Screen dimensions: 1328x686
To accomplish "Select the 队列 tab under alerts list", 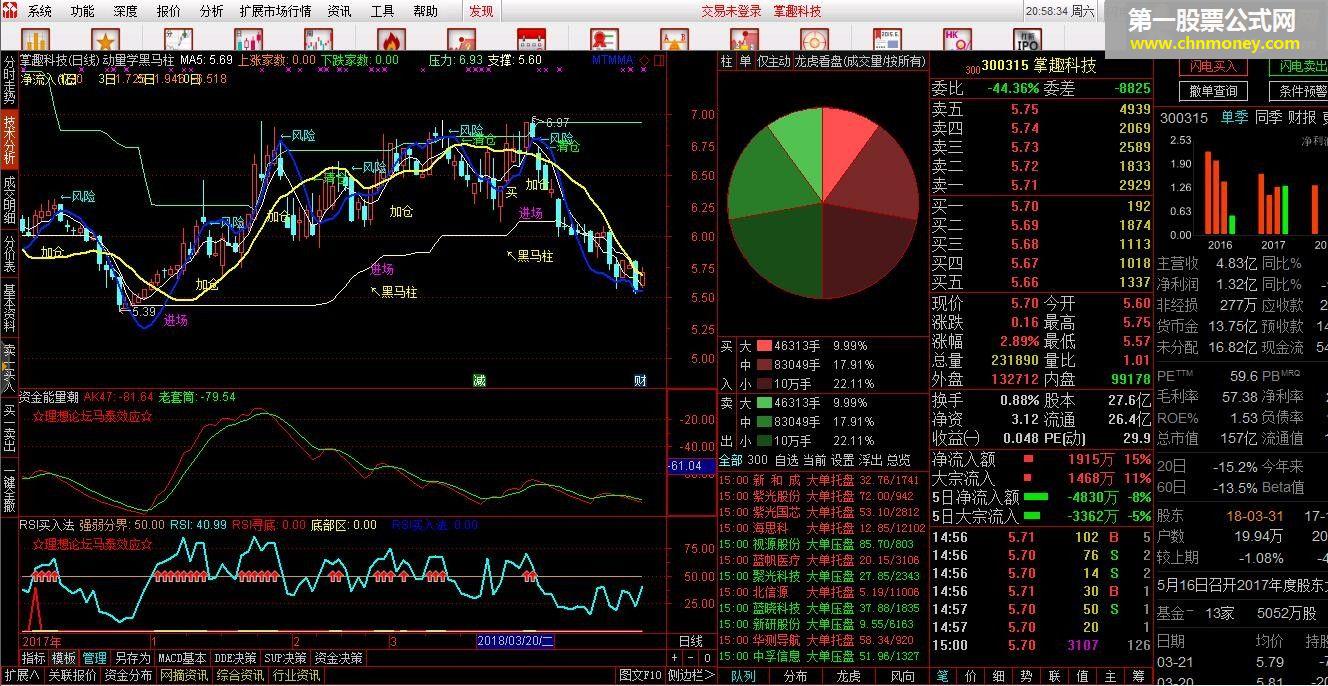I will pyautogui.click(x=742, y=676).
